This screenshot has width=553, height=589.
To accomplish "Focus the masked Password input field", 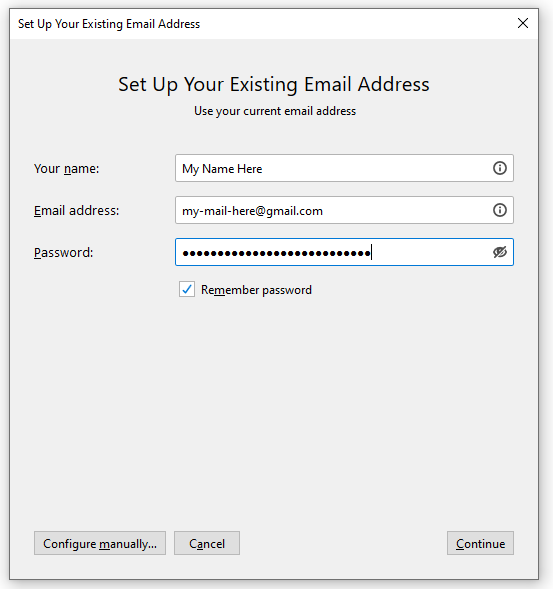I will pos(344,252).
